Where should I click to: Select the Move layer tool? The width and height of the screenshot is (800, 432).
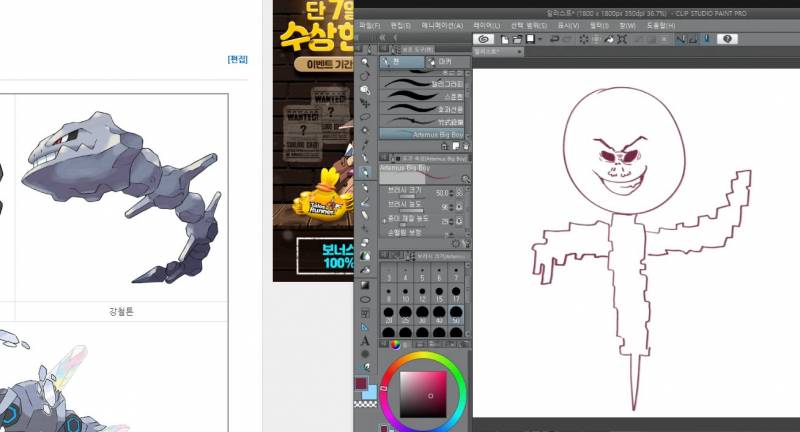(365, 103)
